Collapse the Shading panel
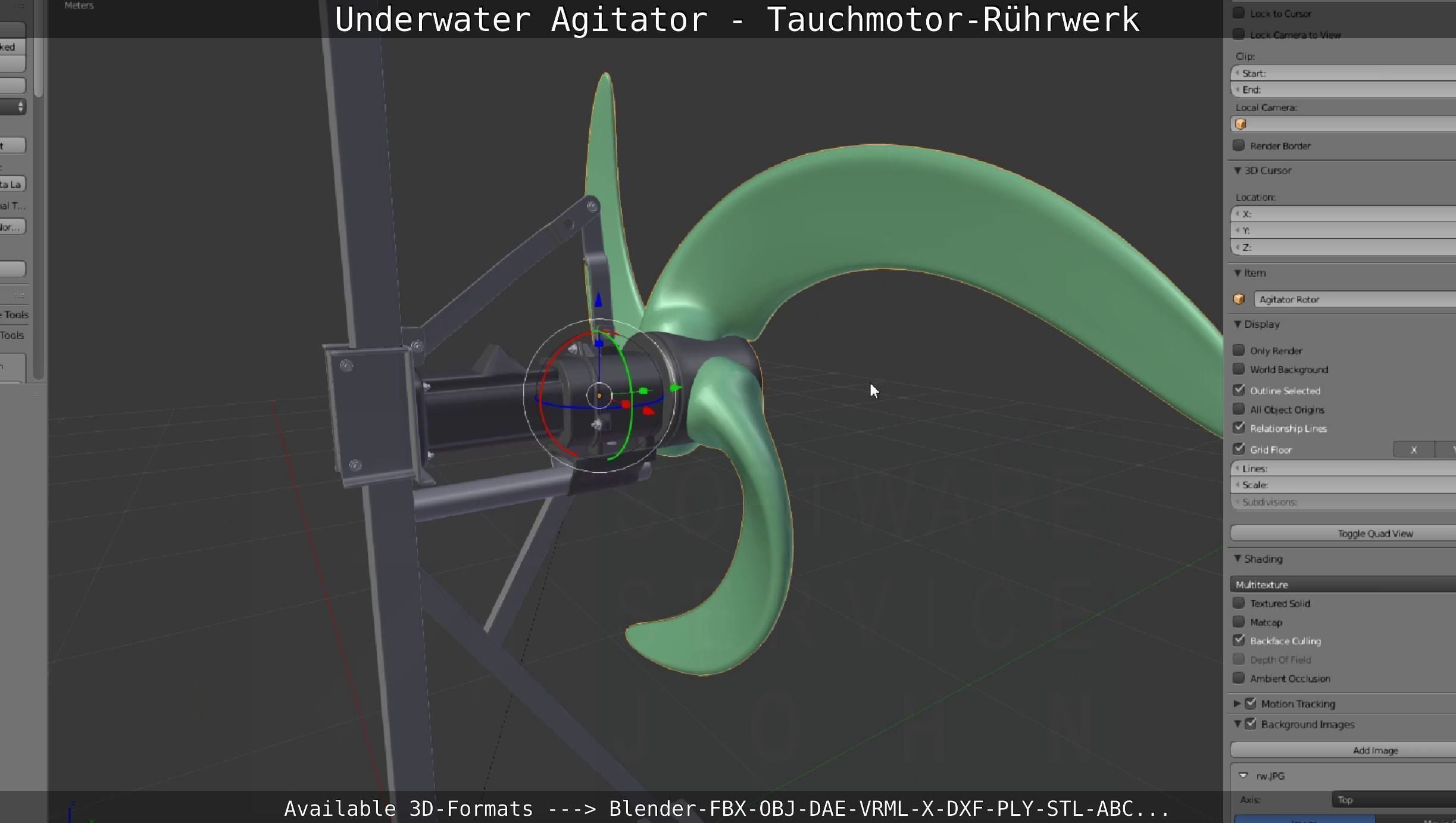1456x823 pixels. click(1238, 559)
